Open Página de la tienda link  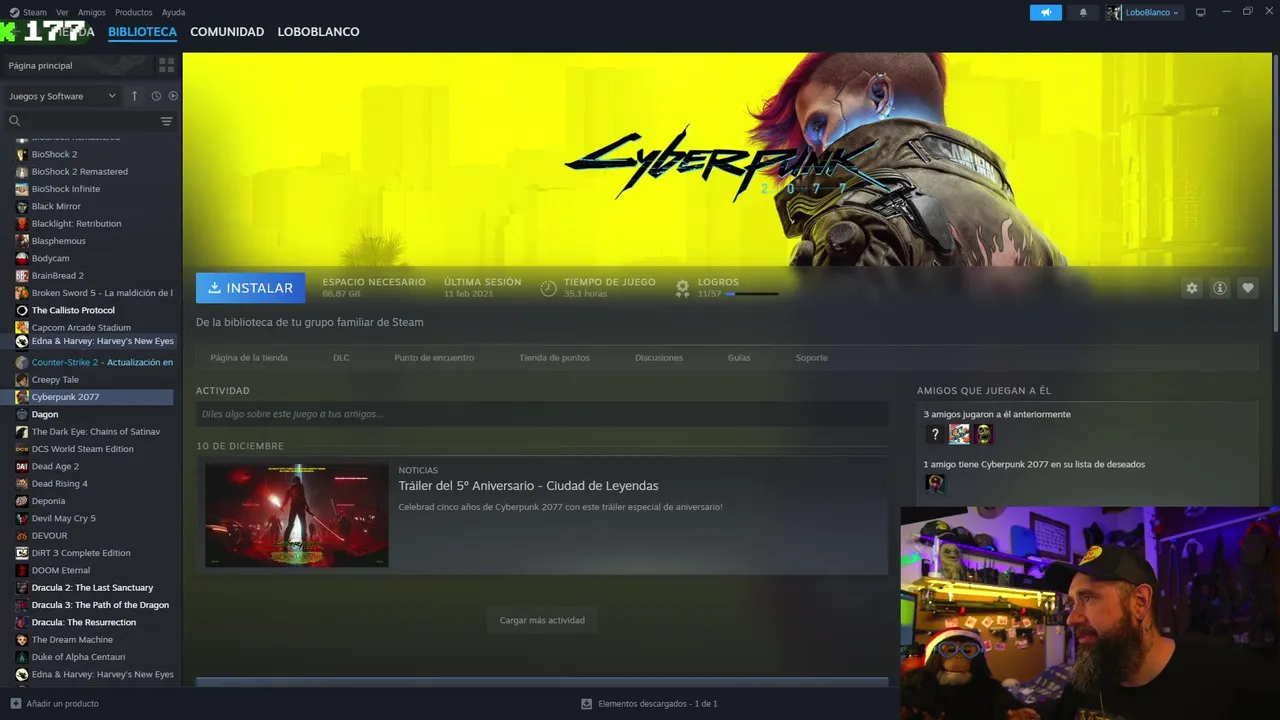coord(249,358)
